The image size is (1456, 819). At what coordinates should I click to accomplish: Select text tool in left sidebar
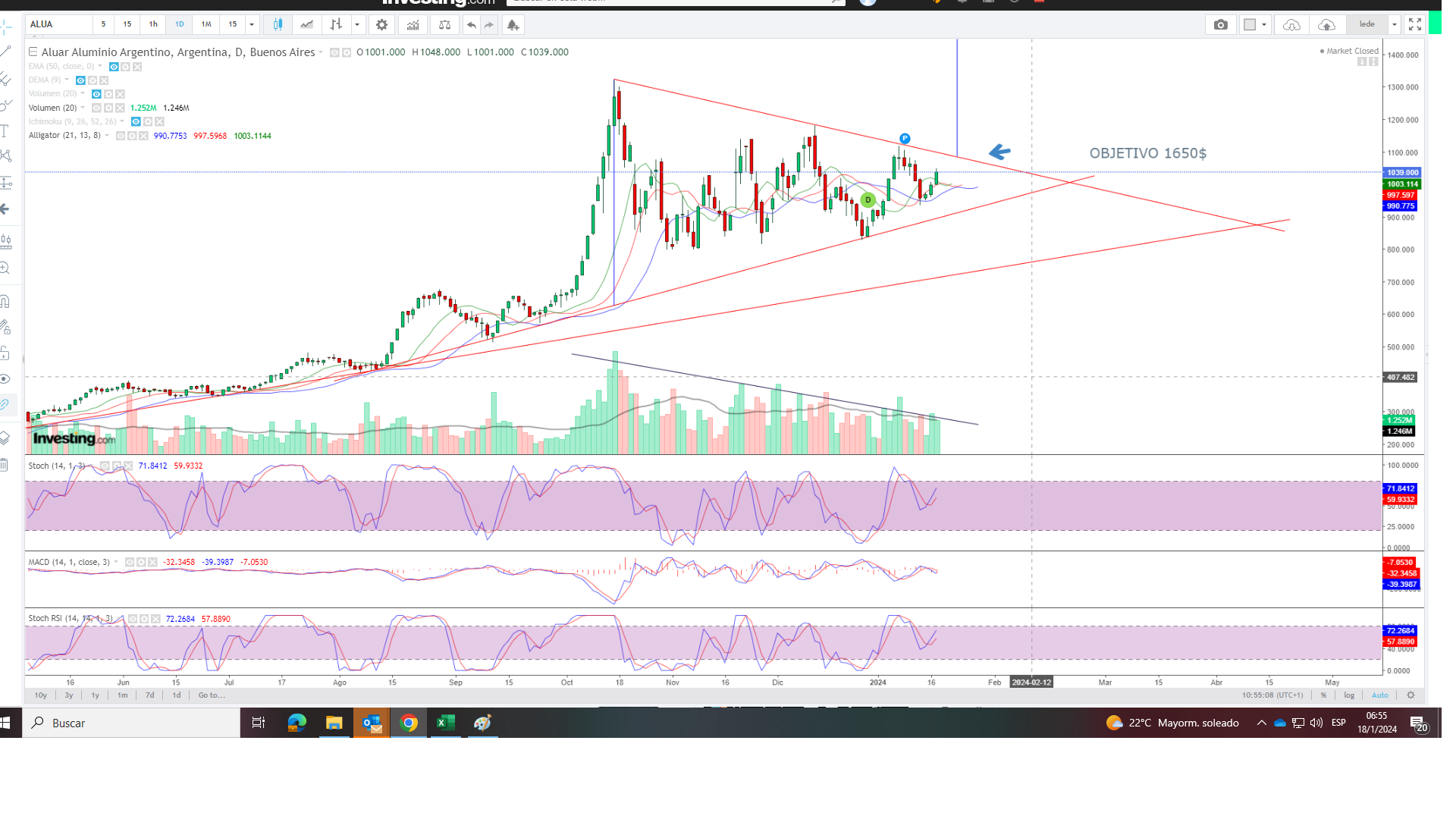coord(5,131)
